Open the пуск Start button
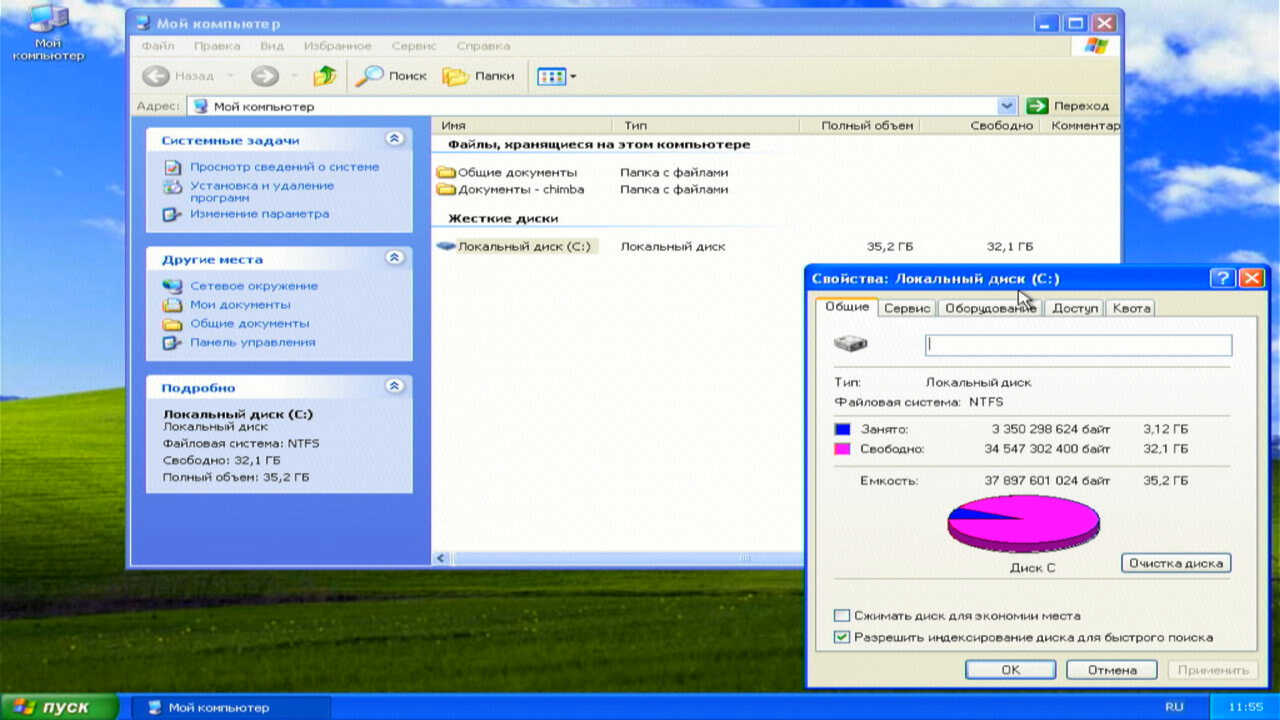The height and width of the screenshot is (720, 1280). click(59, 707)
